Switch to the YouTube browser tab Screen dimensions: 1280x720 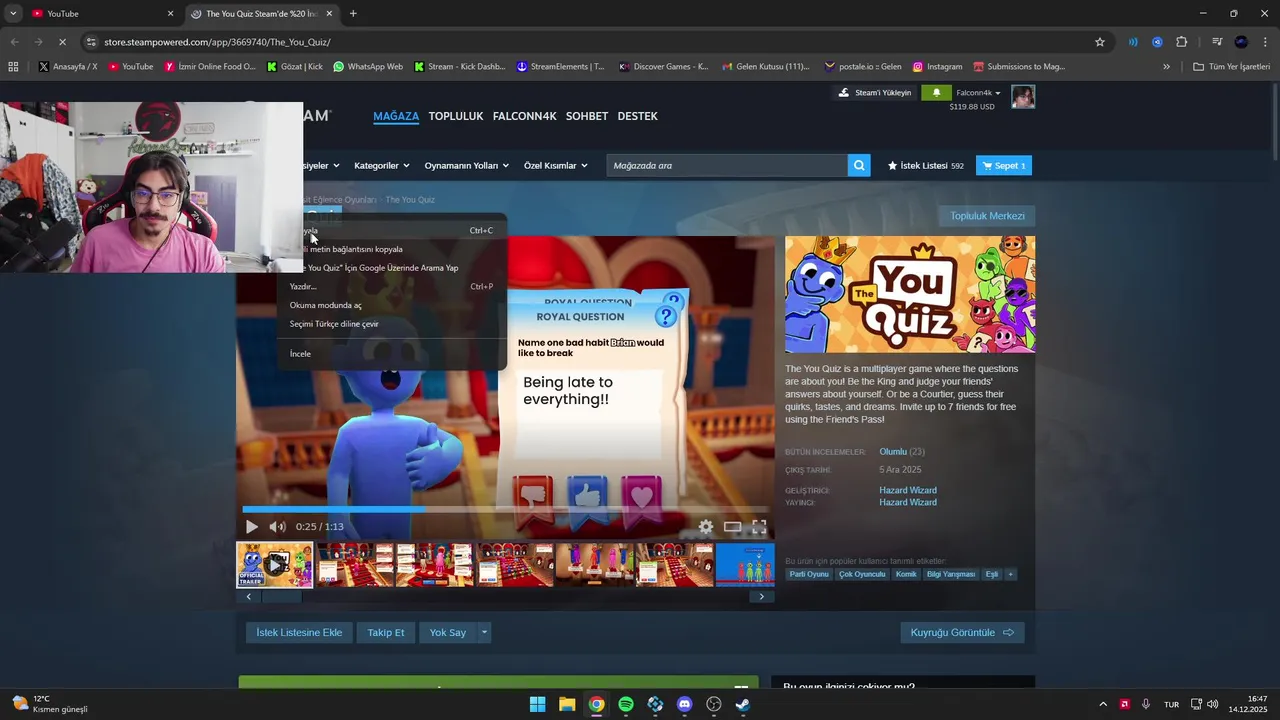coord(102,14)
